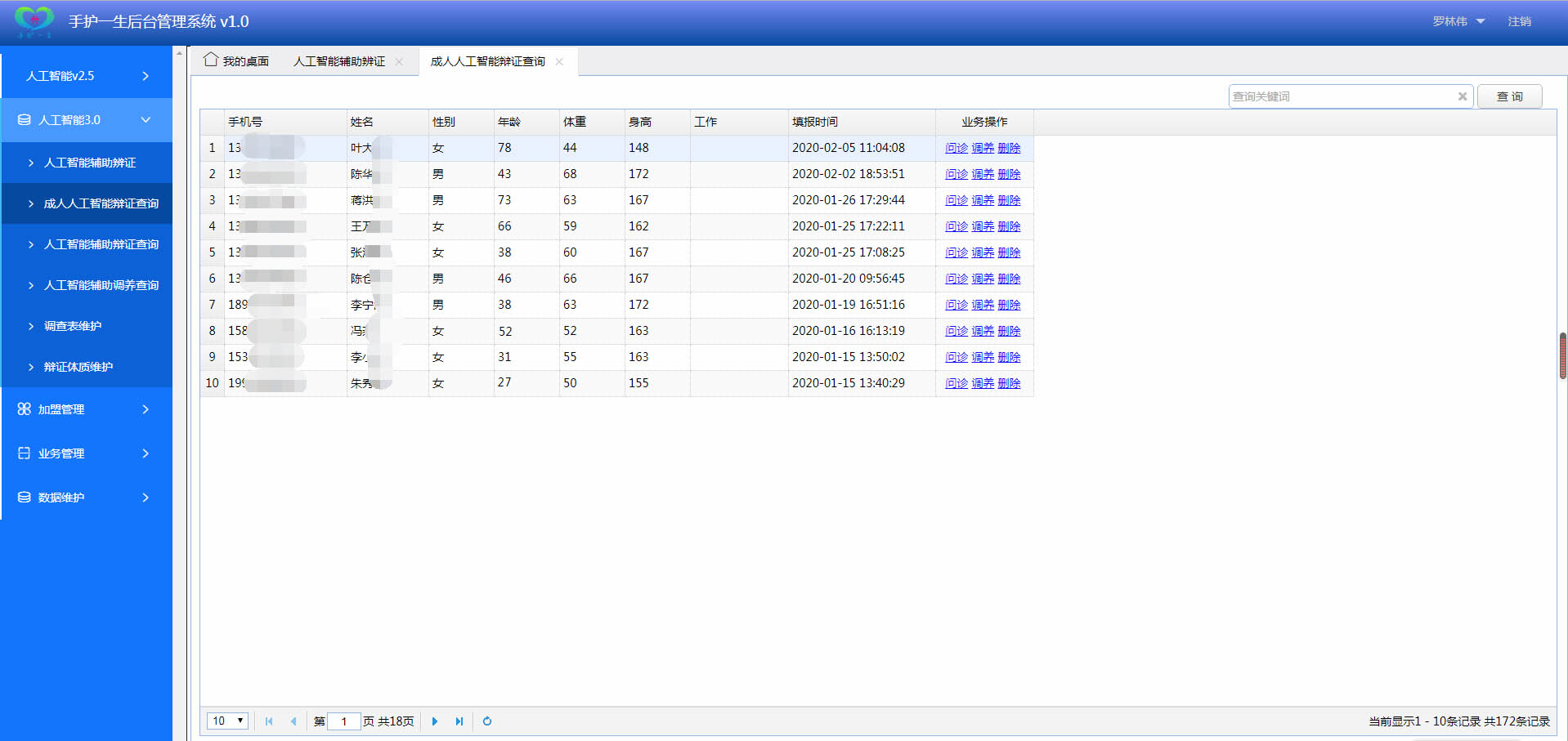The width and height of the screenshot is (1568, 741).
Task: Select cell 2020-01-16 16:13:19
Action: coord(862,331)
